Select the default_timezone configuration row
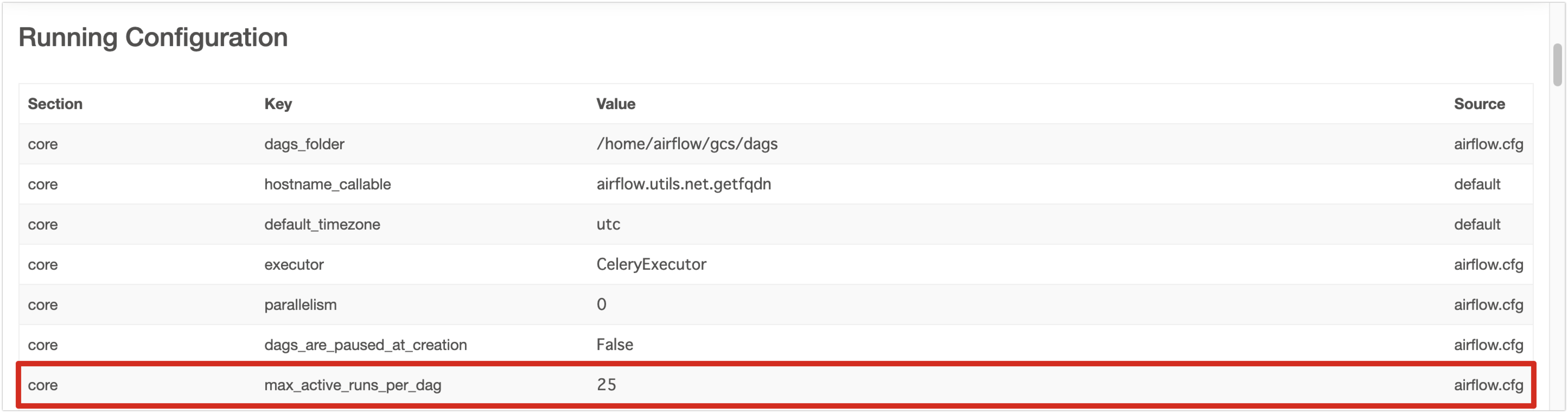Screen dimensions: 1568x413 (426, 224)
